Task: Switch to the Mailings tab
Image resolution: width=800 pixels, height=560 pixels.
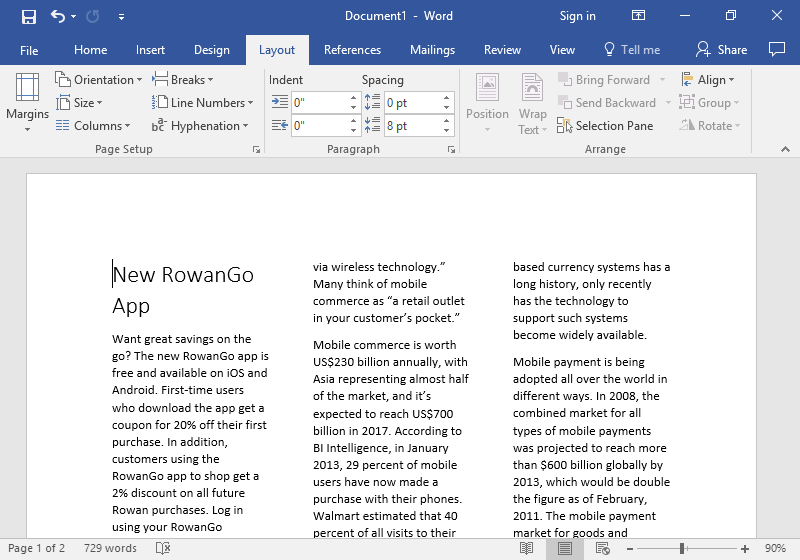Action: [x=432, y=50]
